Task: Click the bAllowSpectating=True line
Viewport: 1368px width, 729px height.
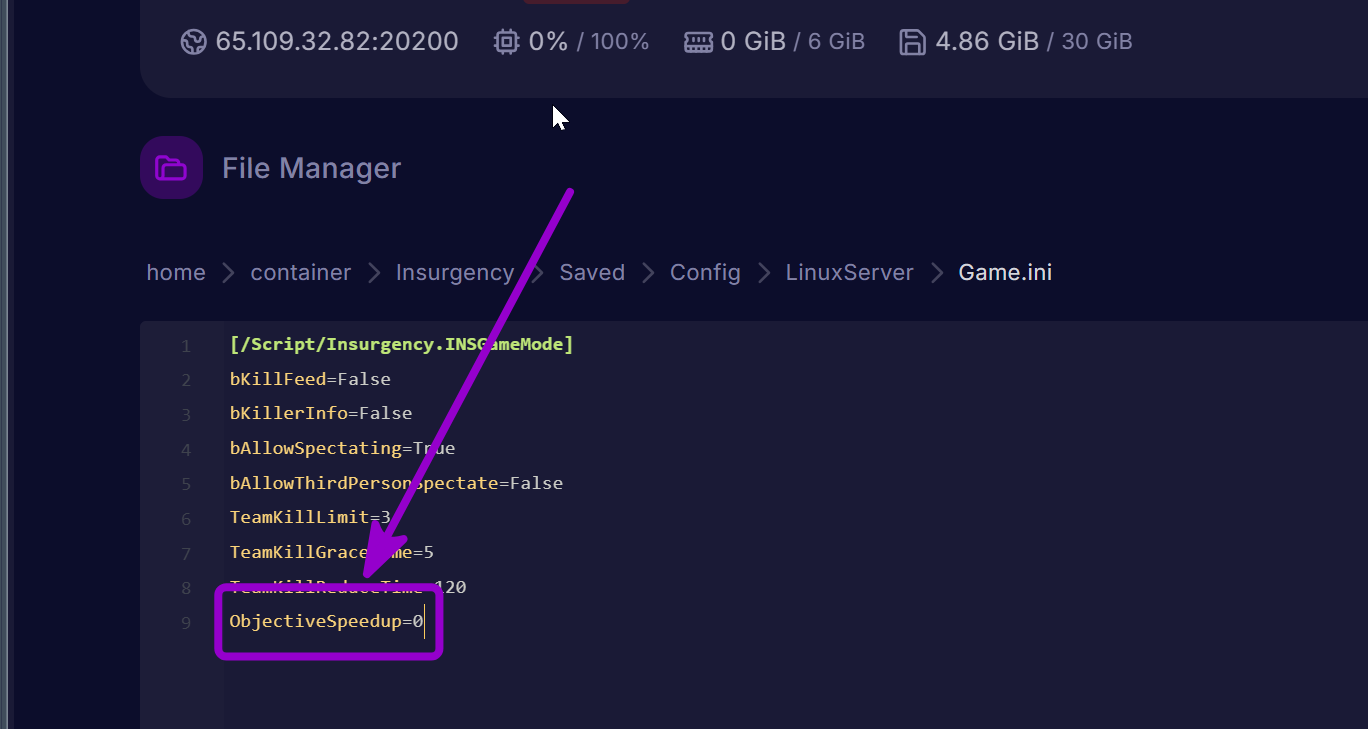Action: click(x=342, y=448)
